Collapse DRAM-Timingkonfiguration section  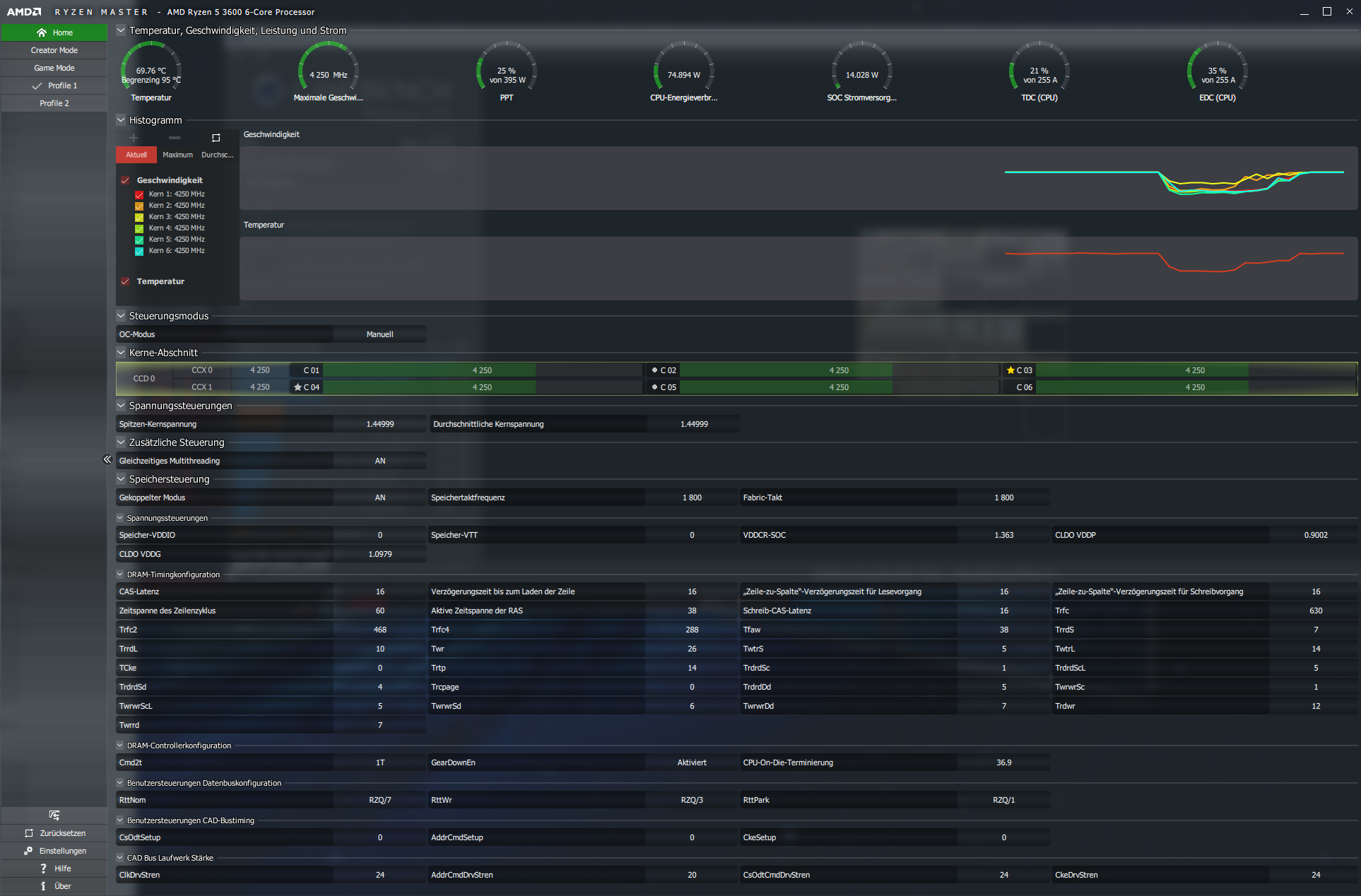(x=120, y=574)
